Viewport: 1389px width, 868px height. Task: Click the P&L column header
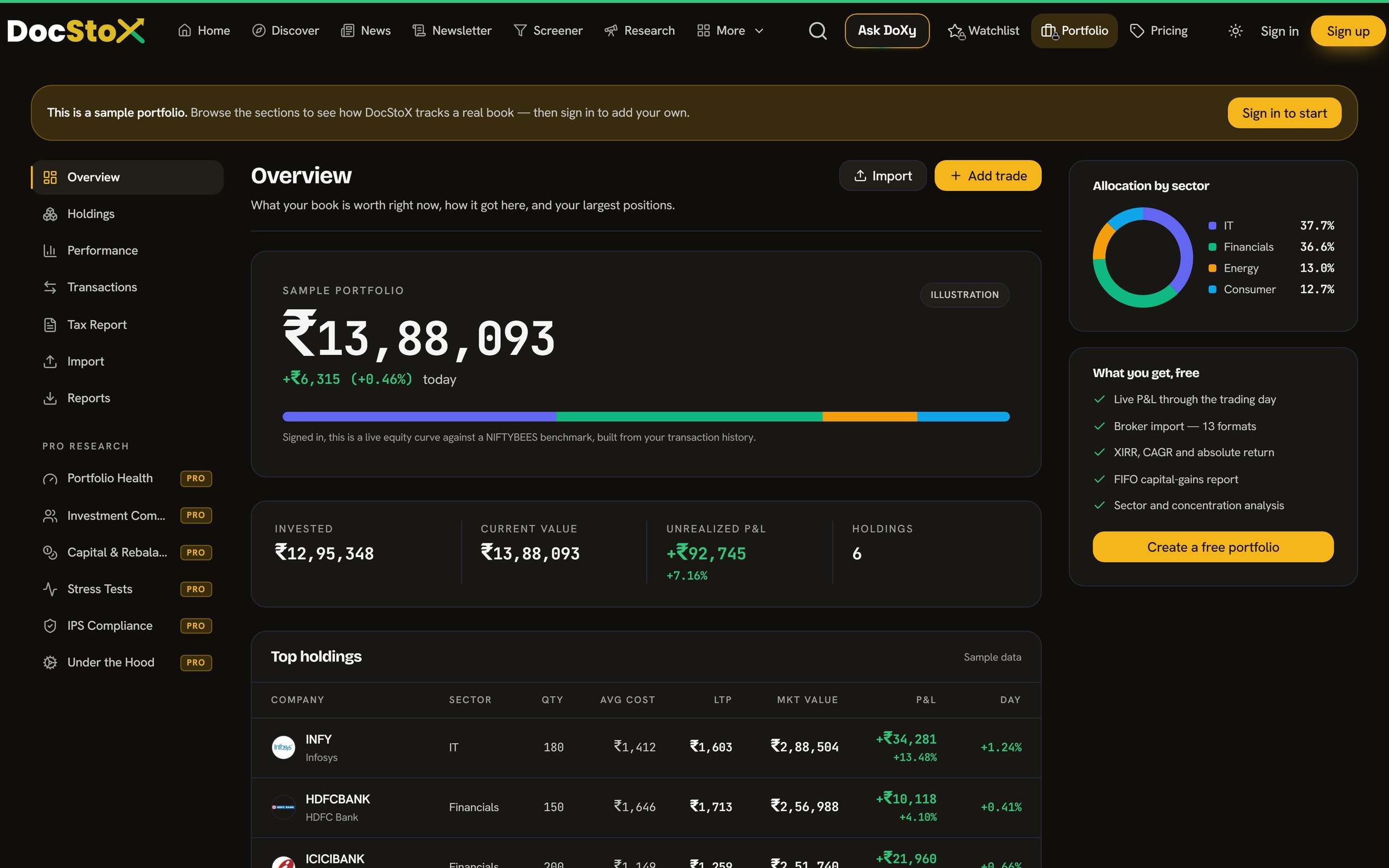coord(926,700)
